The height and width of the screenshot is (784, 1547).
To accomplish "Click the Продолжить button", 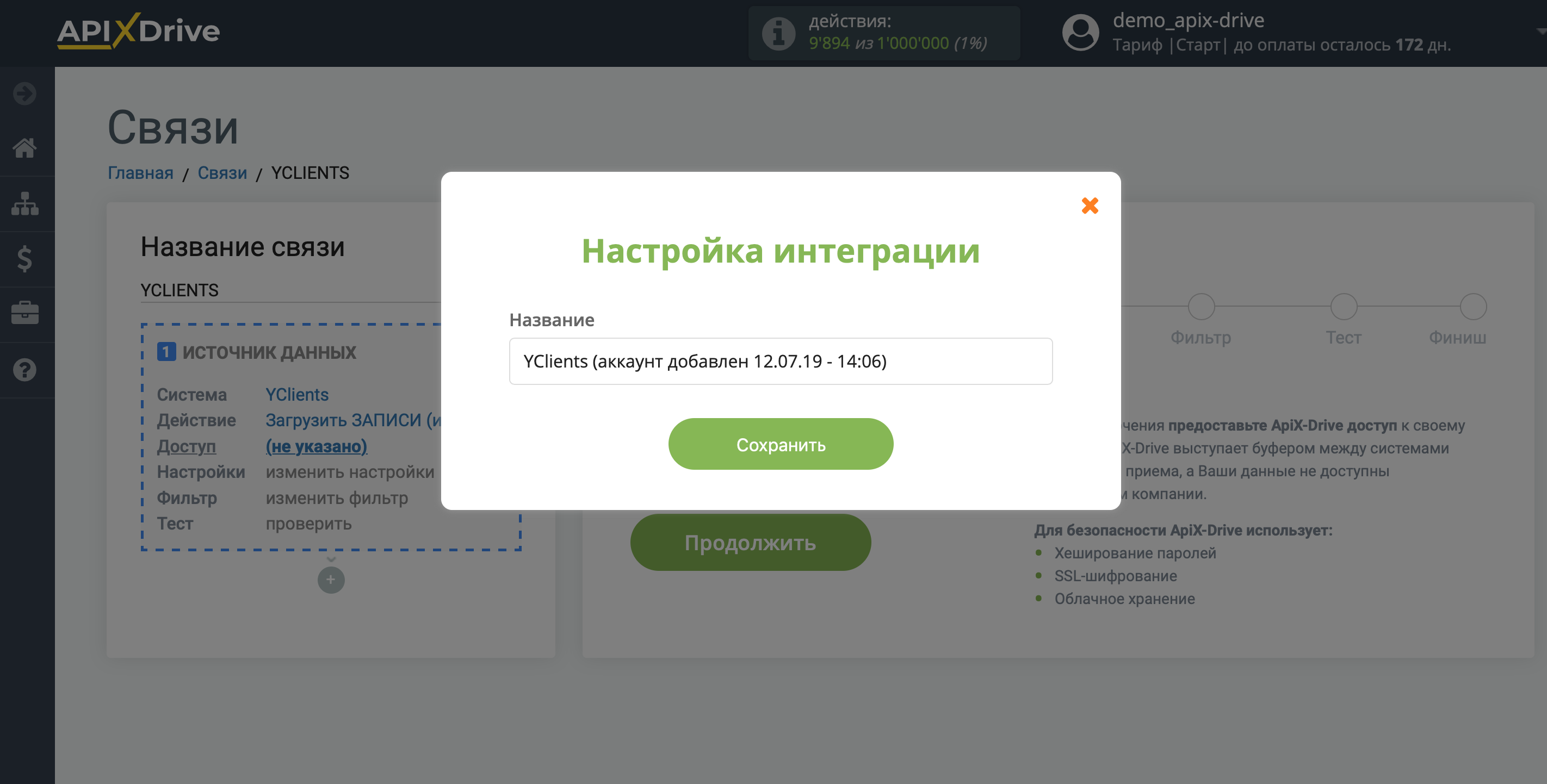I will (x=750, y=542).
